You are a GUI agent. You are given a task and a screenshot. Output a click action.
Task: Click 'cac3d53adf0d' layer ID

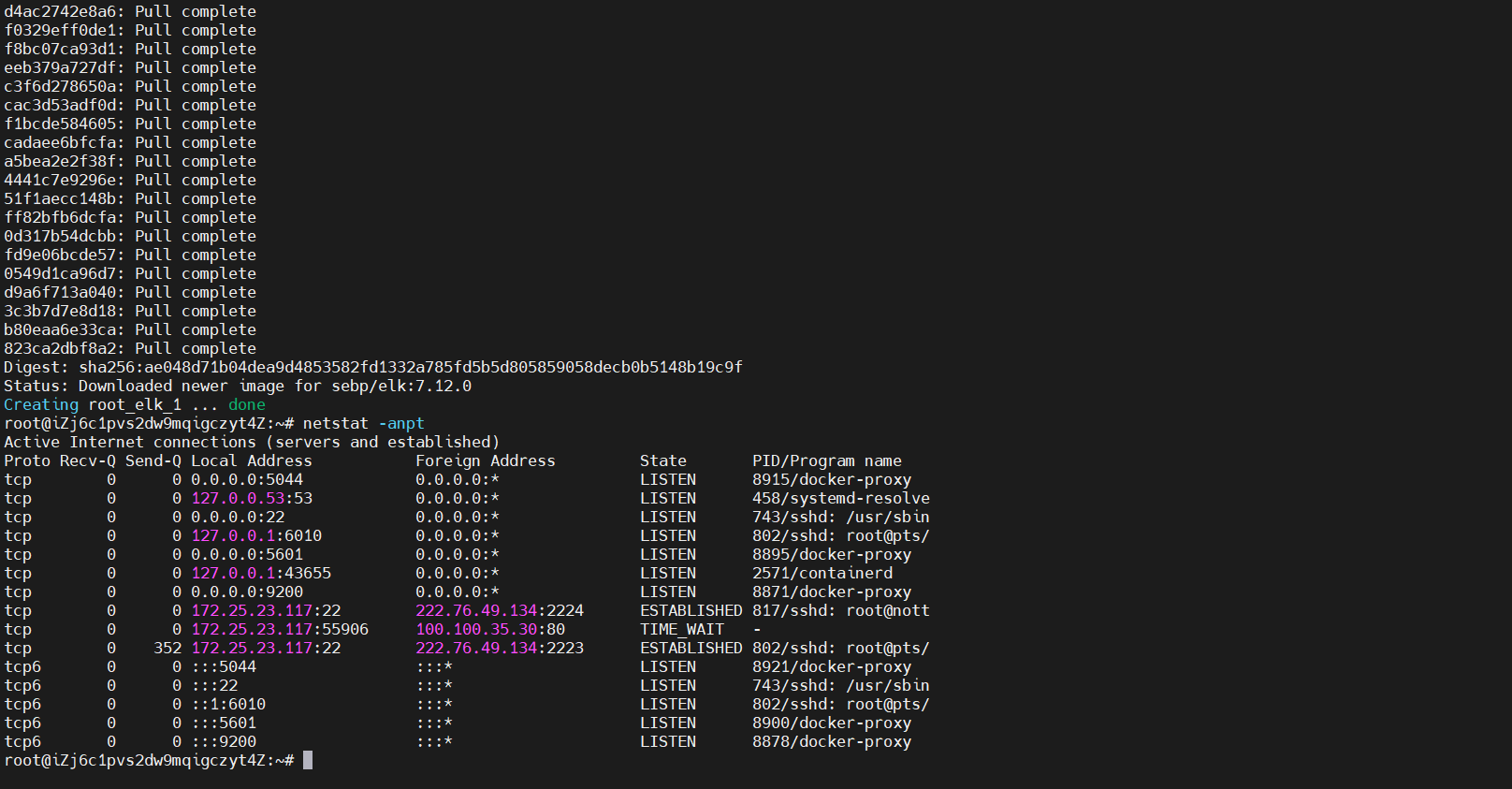pyautogui.click(x=60, y=105)
